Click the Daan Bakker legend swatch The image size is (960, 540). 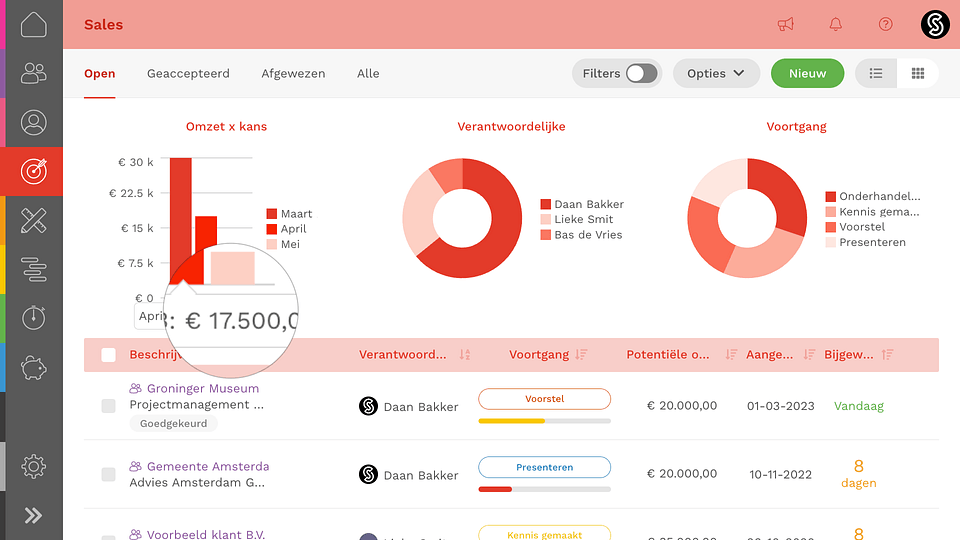click(x=546, y=204)
